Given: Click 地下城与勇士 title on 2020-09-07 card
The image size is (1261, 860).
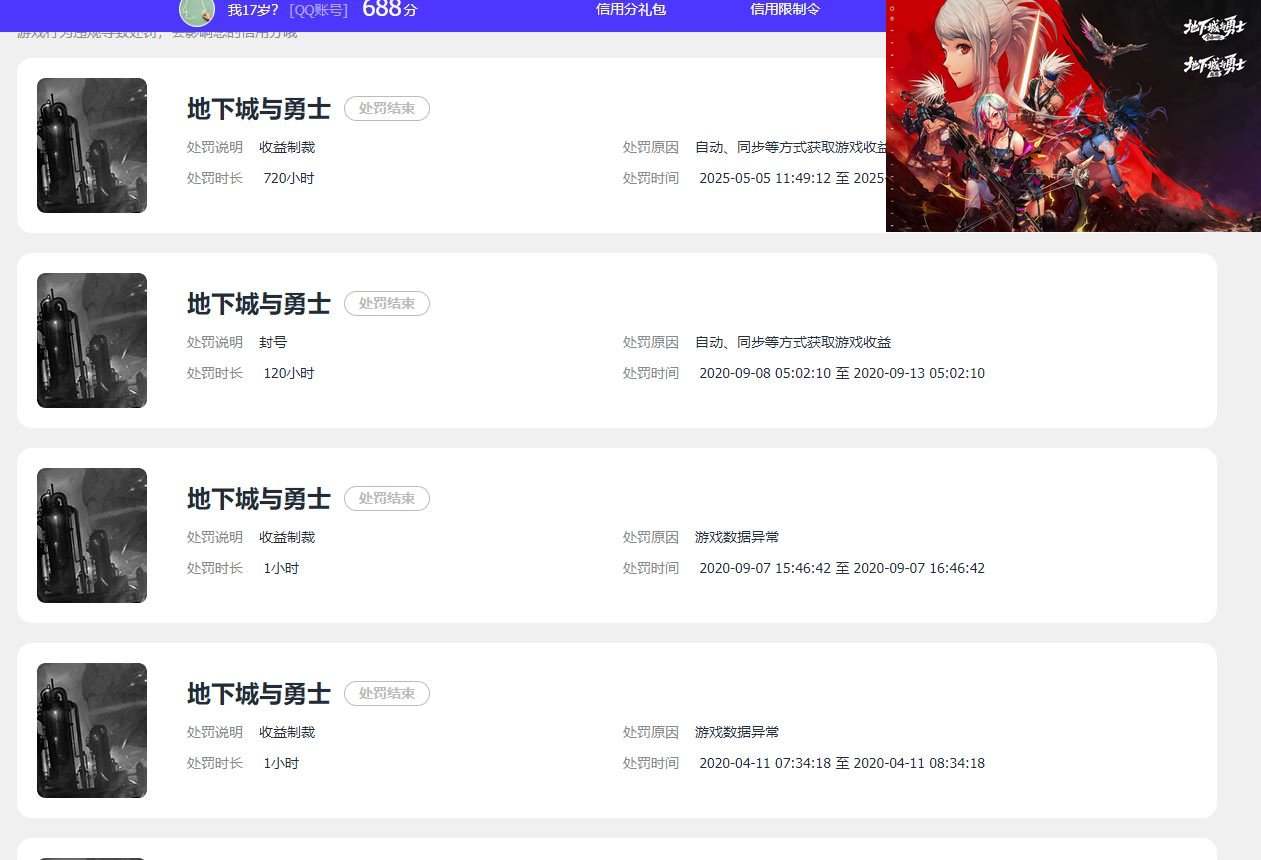Looking at the screenshot, I should pyautogui.click(x=259, y=499).
